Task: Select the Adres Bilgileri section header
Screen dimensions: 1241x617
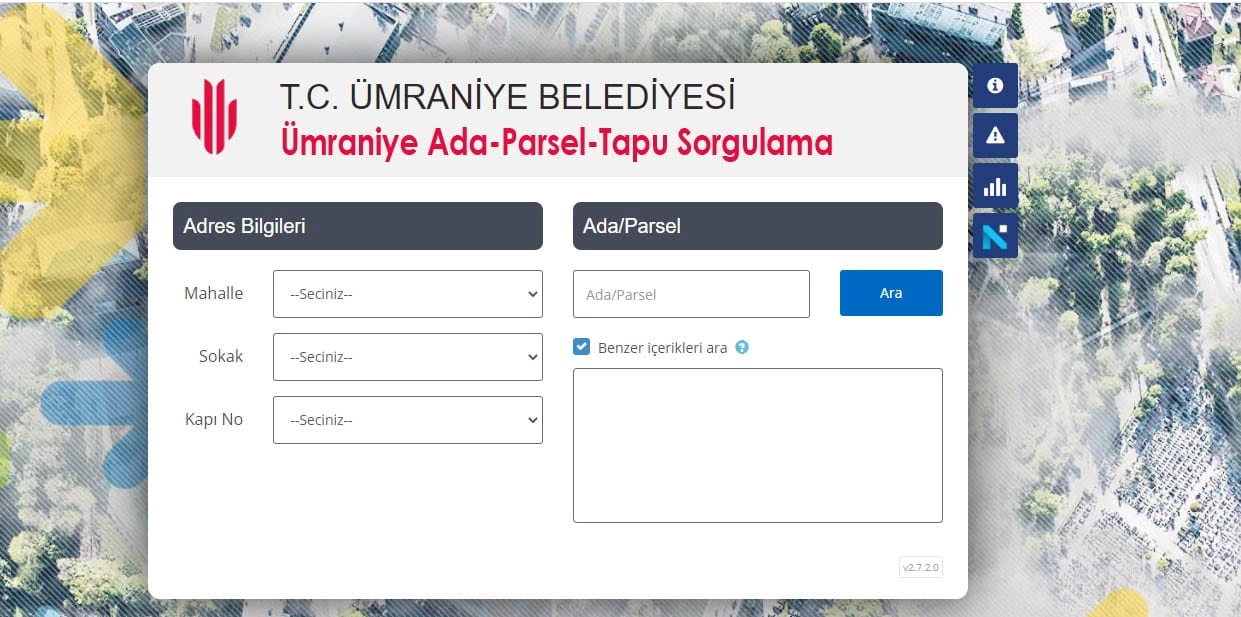Action: [357, 226]
